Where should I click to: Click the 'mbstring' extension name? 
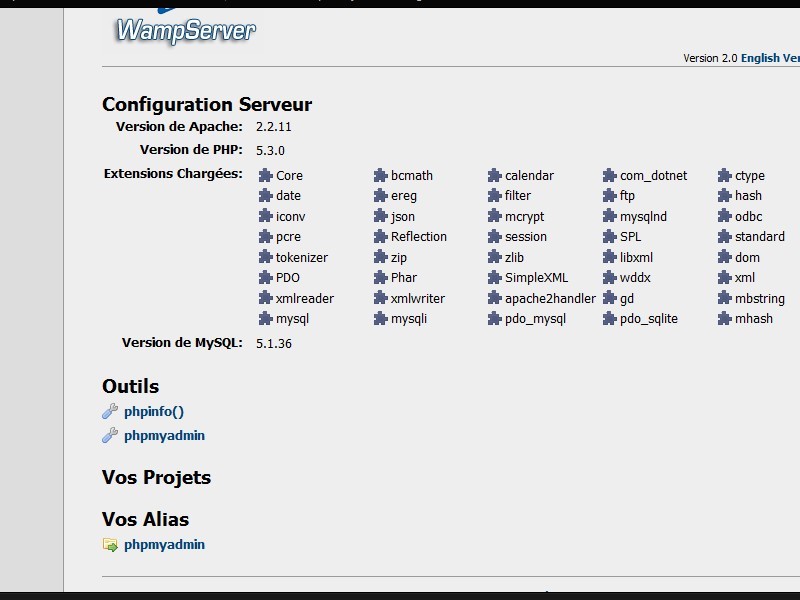pyautogui.click(x=760, y=299)
